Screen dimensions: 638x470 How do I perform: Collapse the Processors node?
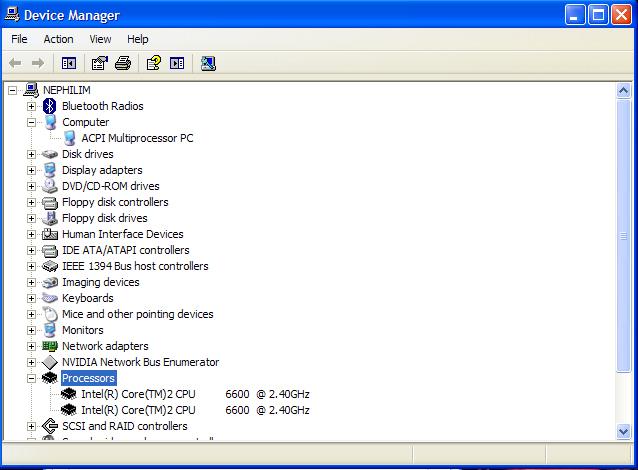coord(31,378)
